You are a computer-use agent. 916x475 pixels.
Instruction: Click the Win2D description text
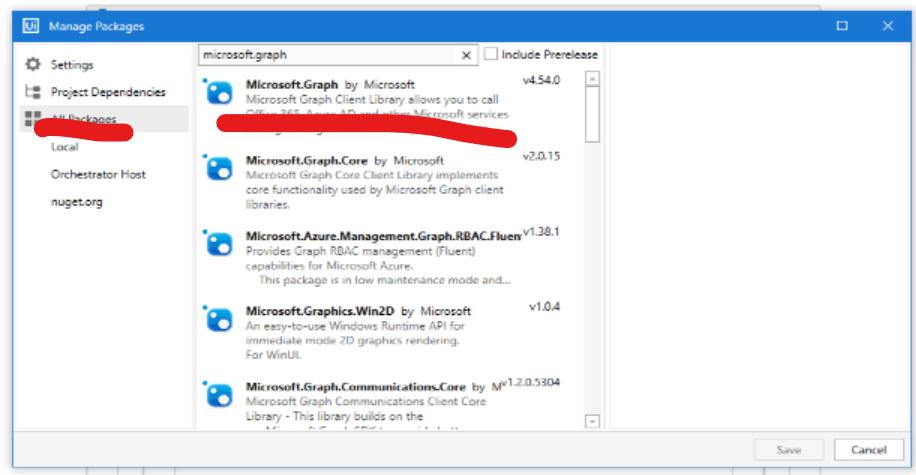[x=355, y=340]
